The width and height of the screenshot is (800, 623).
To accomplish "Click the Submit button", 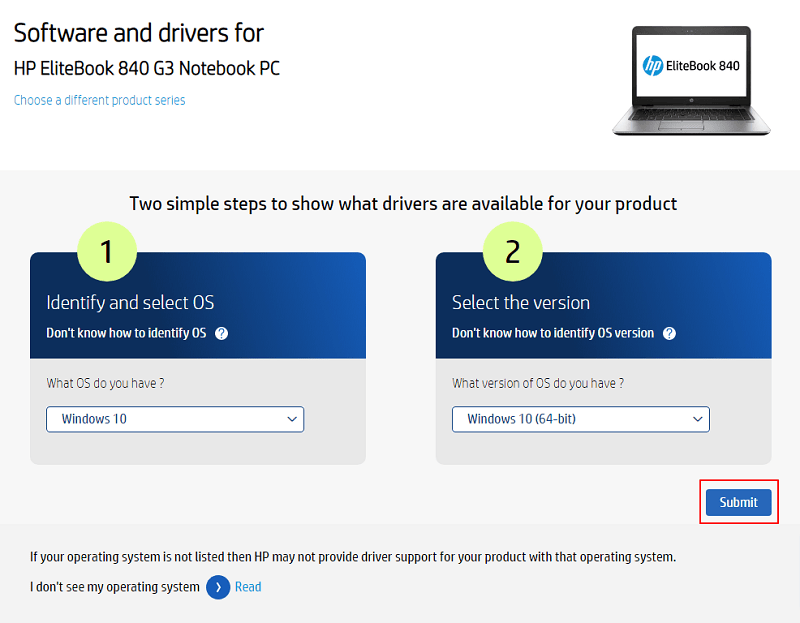I will tap(739, 503).
